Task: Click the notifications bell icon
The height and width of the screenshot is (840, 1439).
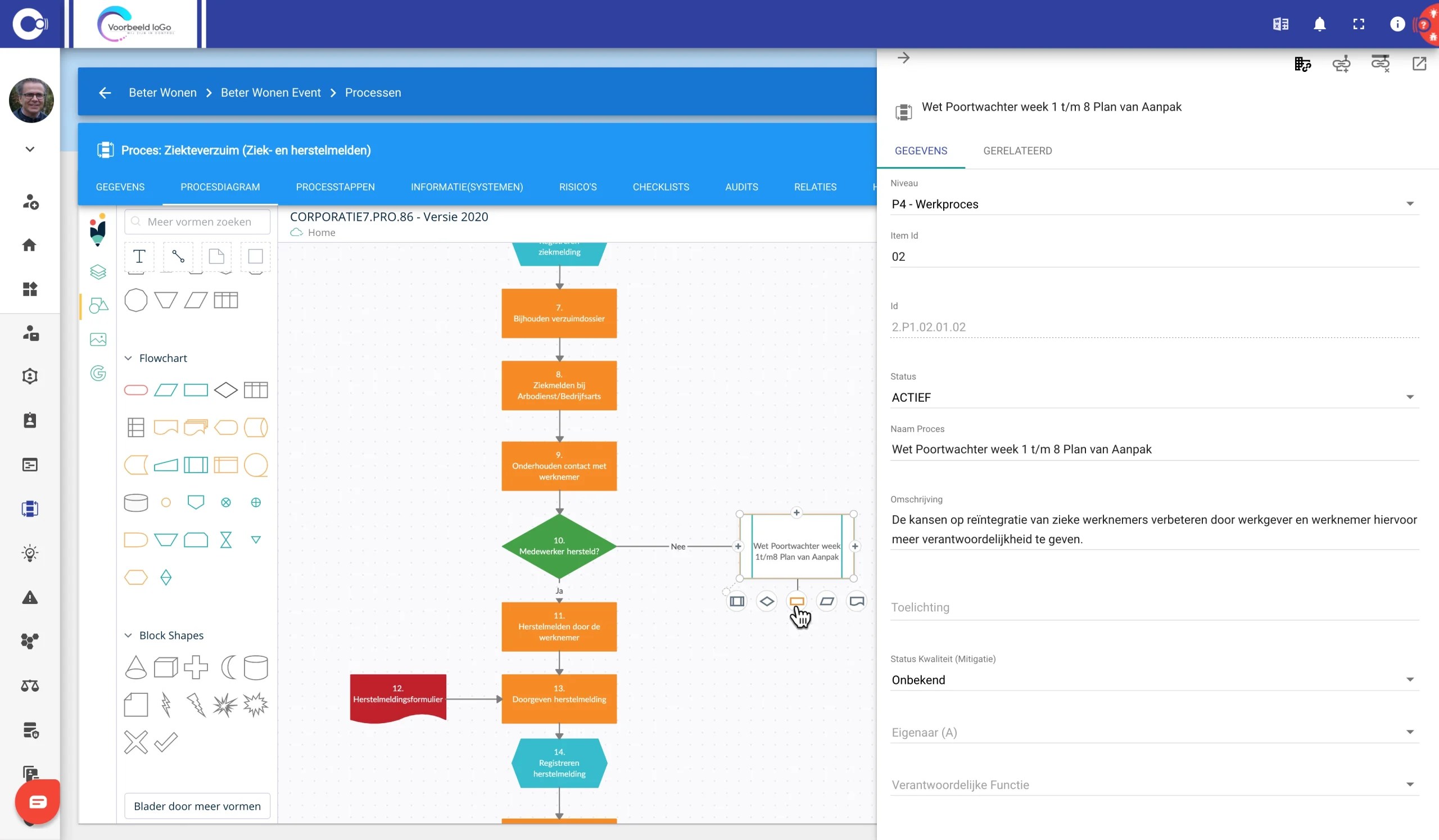Action: [x=1319, y=24]
